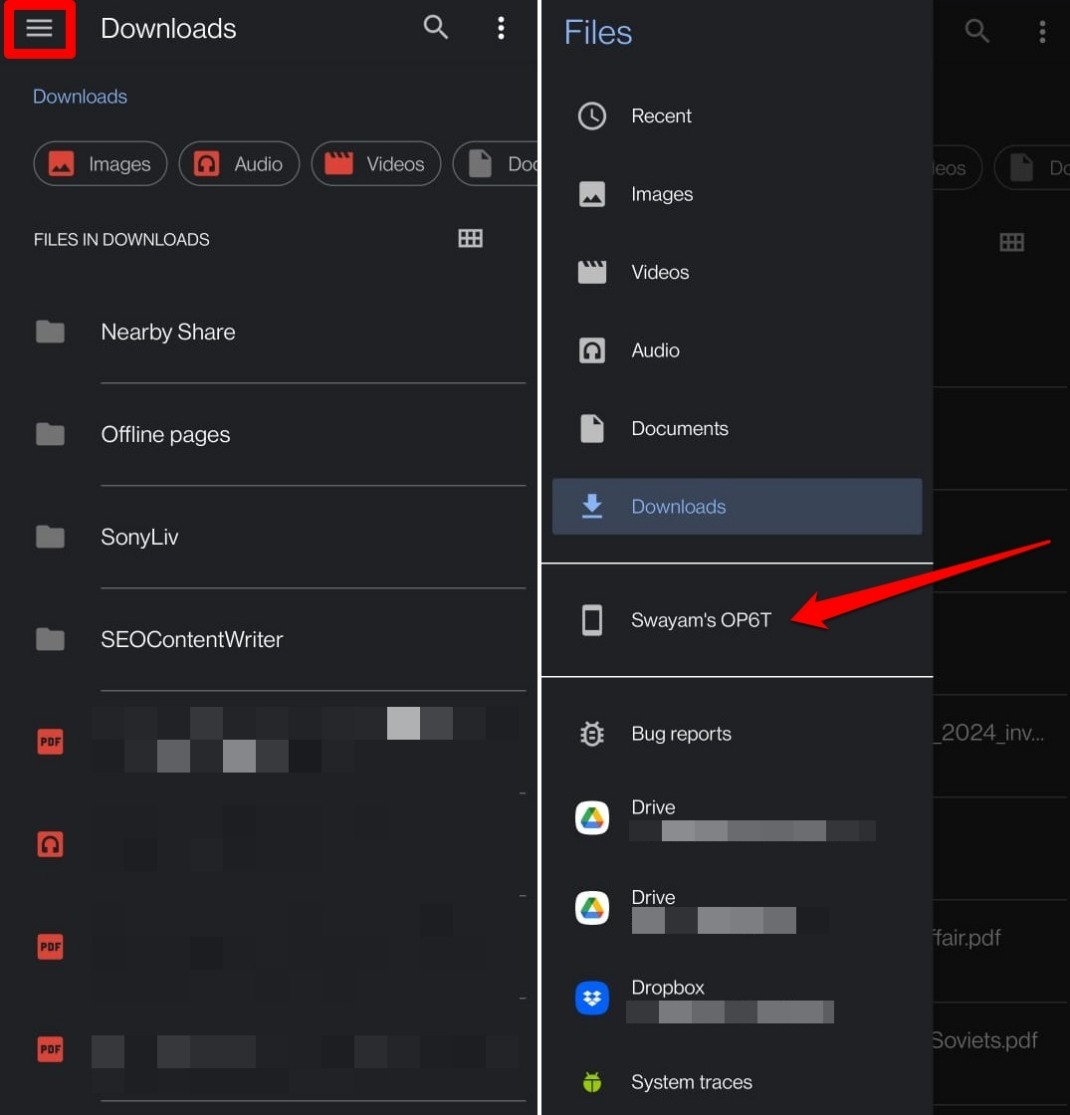Open the SonyLiv folder

(x=268, y=537)
